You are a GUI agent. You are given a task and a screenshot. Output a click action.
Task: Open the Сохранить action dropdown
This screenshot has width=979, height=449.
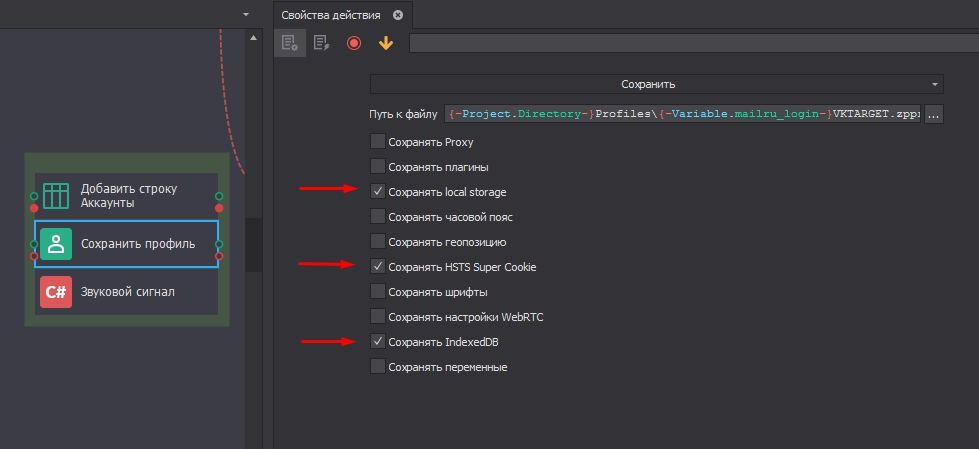656,85
